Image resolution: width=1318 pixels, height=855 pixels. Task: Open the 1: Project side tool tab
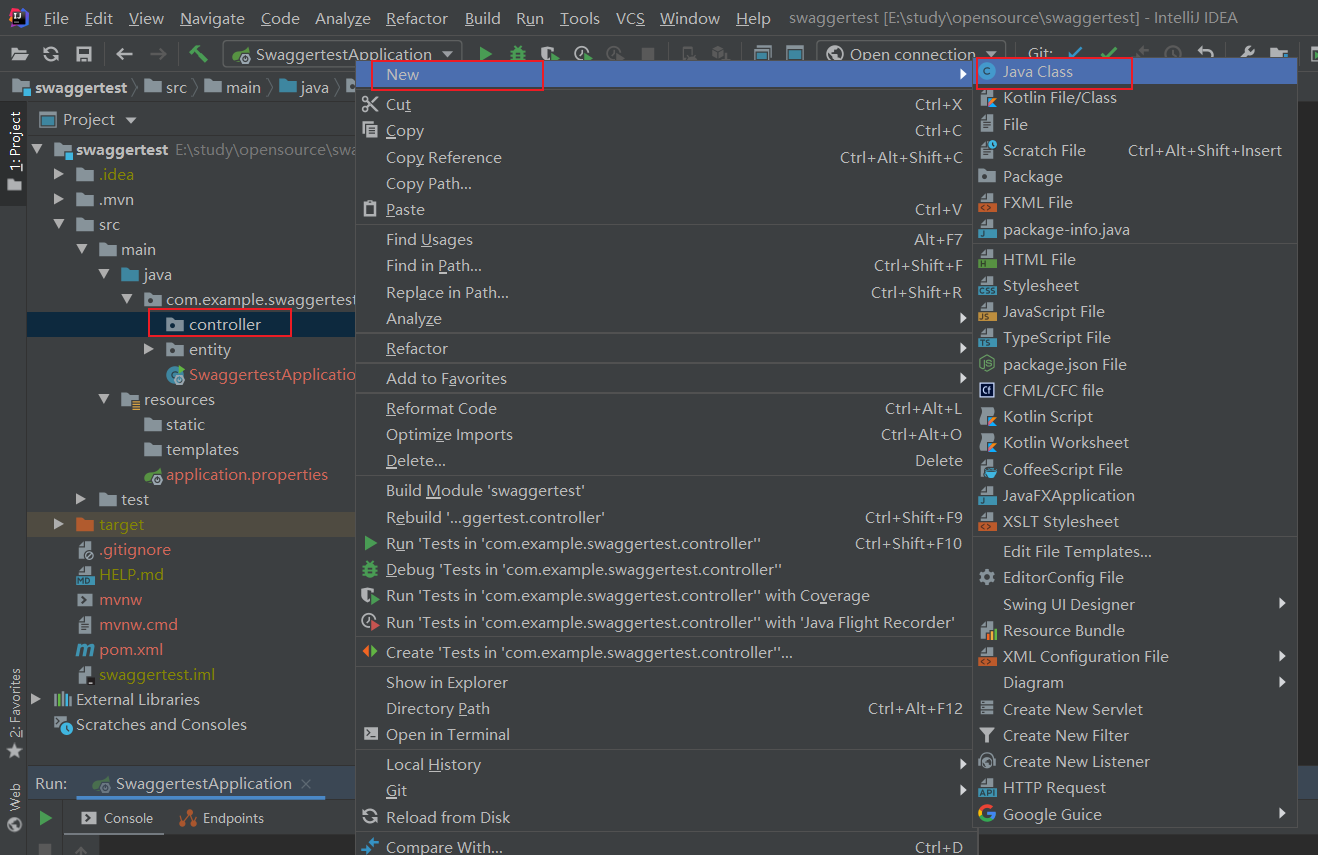[14, 150]
